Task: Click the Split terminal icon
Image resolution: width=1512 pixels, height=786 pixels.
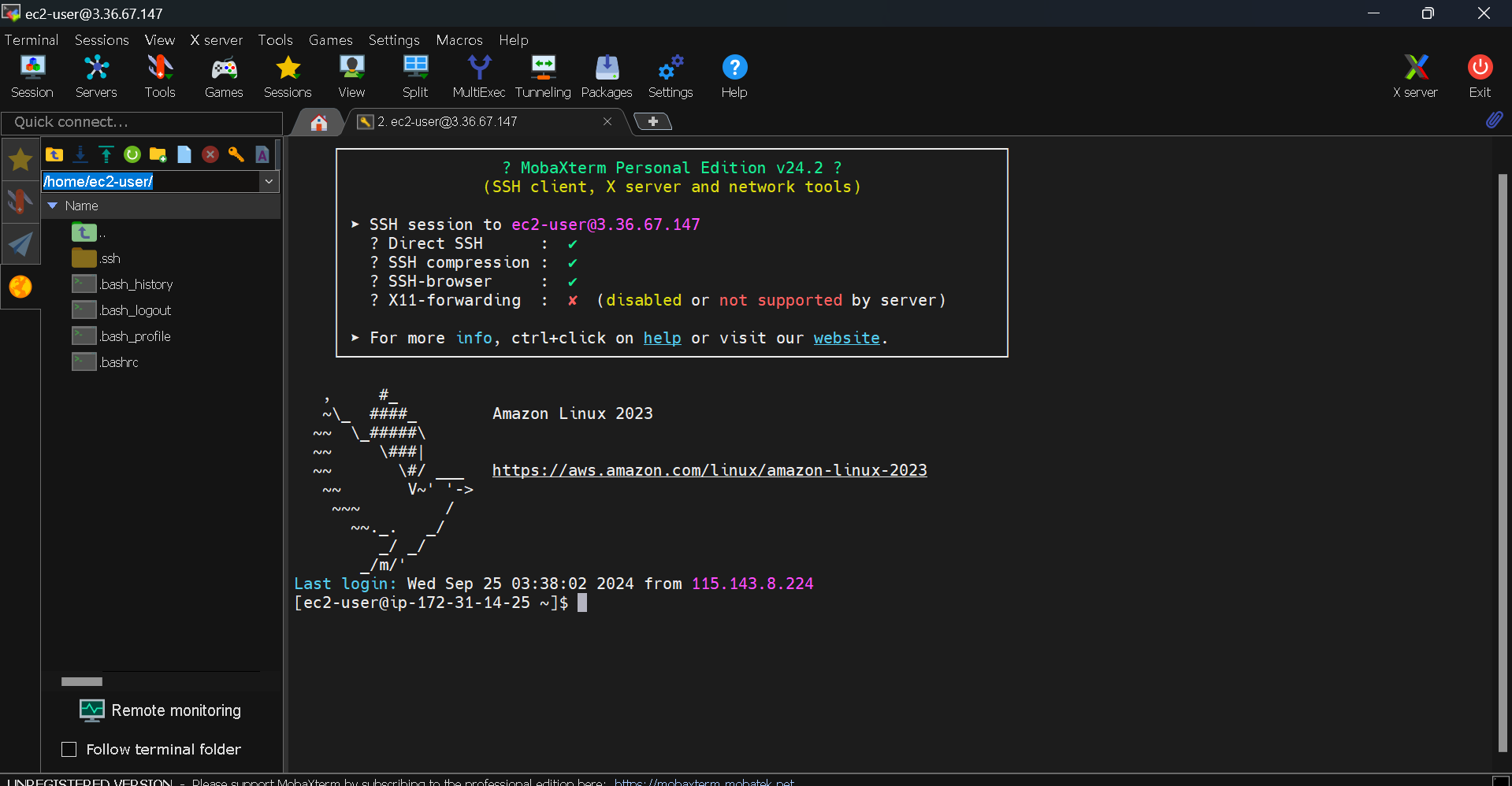Action: pyautogui.click(x=415, y=76)
